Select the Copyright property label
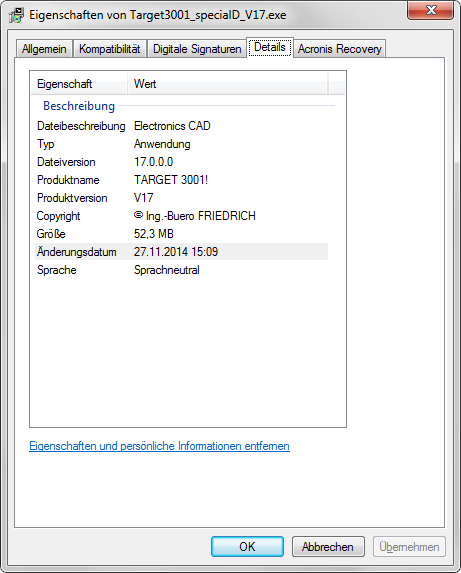The width and height of the screenshot is (461, 573). tap(58, 216)
